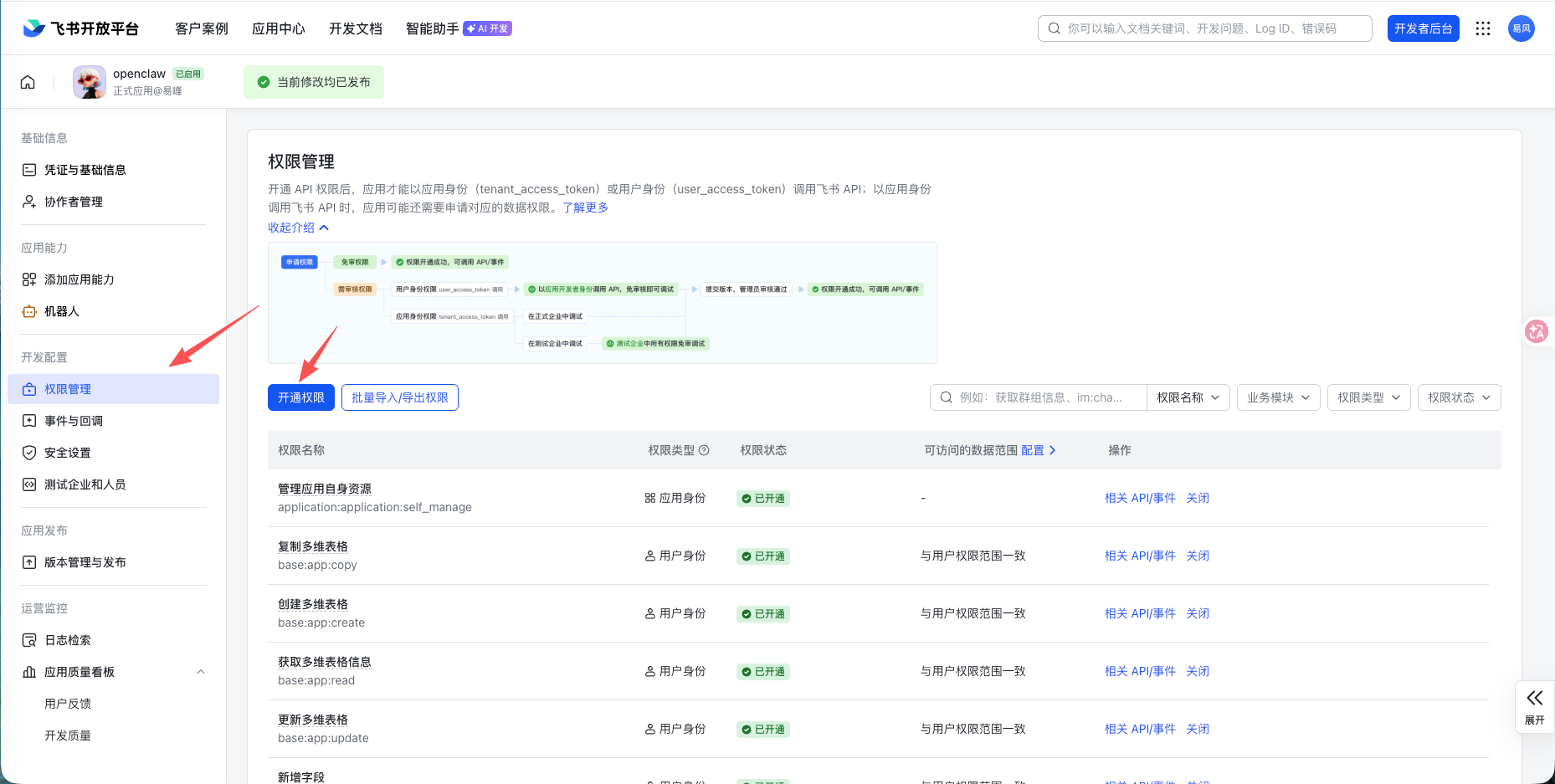Screen dimensions: 1555x784
Task: Click the 批量导入/导出权限 button
Action: click(399, 397)
